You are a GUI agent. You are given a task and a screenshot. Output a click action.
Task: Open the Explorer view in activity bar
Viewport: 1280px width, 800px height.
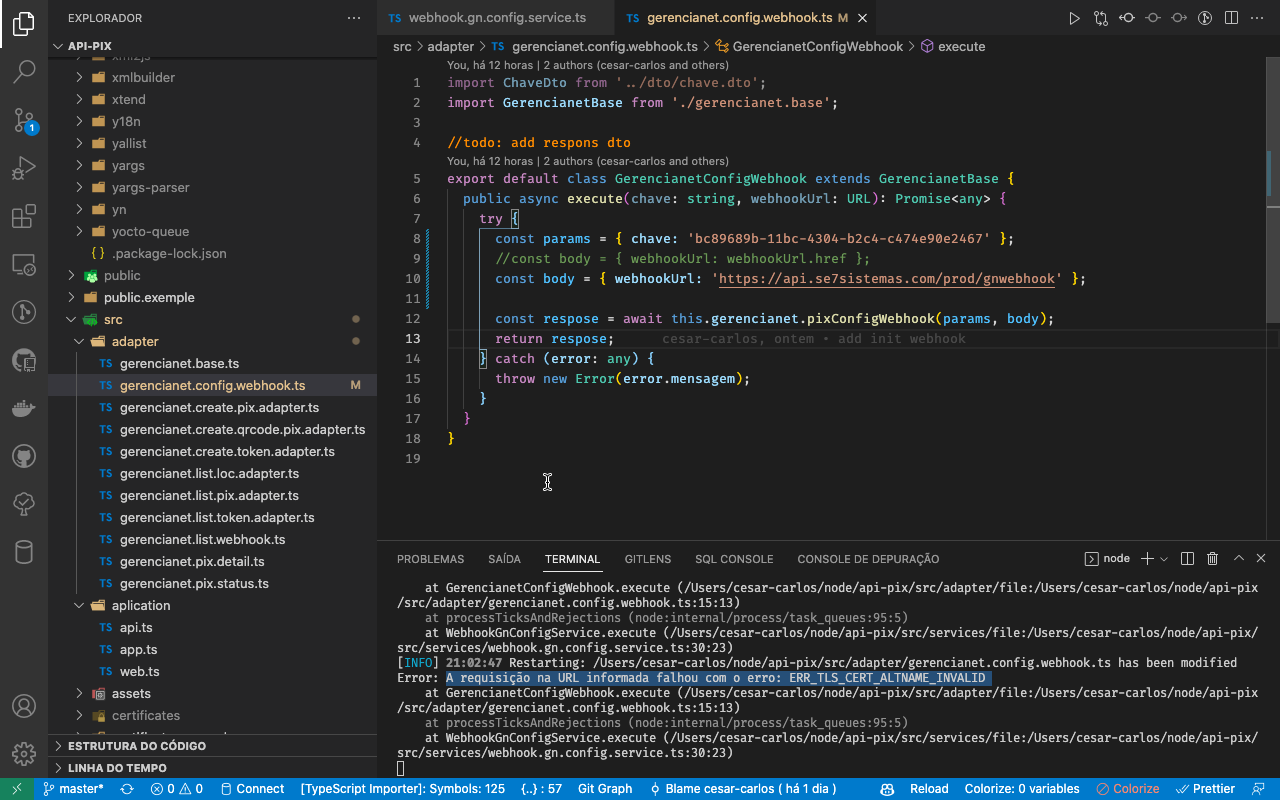24,25
